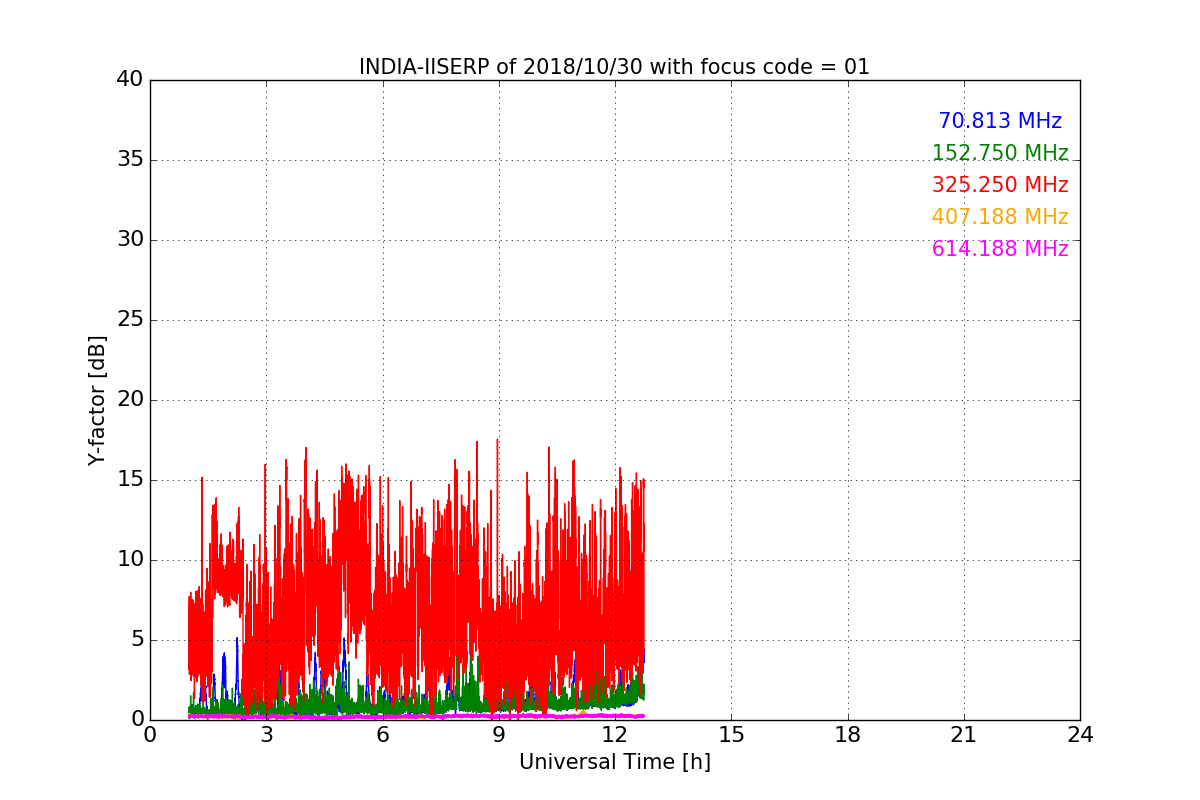This screenshot has width=1200, height=800.
Task: Click the x-axis tick label 12
Action: click(x=615, y=735)
